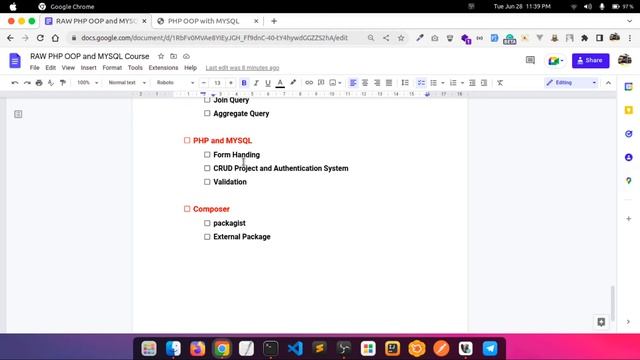Screen dimensions: 640x360
Task: Print the document using printer icon
Action: click(x=39, y=83)
